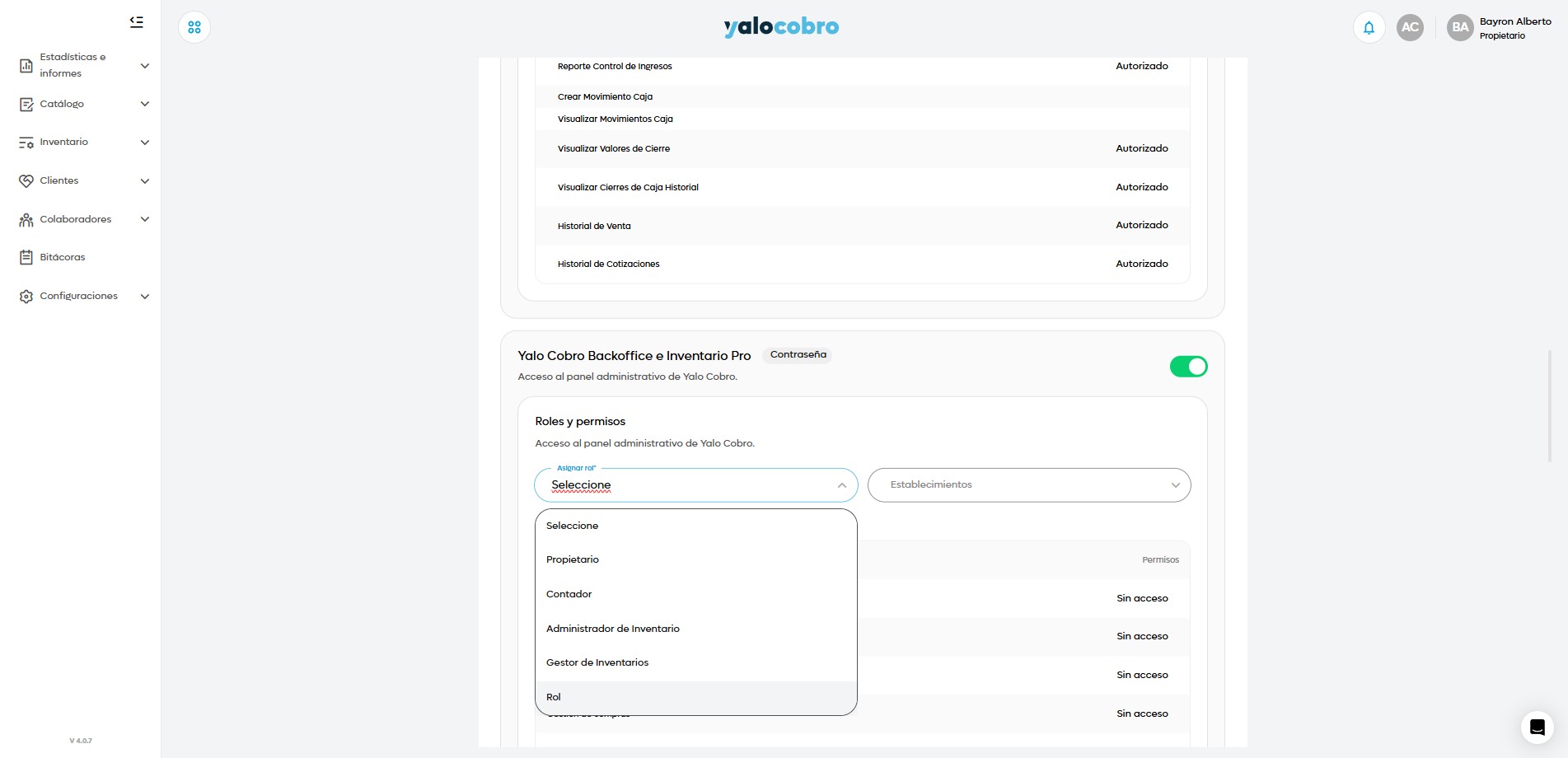Open Configuraciones menu label
The image size is (1568, 758).
pyautogui.click(x=79, y=296)
